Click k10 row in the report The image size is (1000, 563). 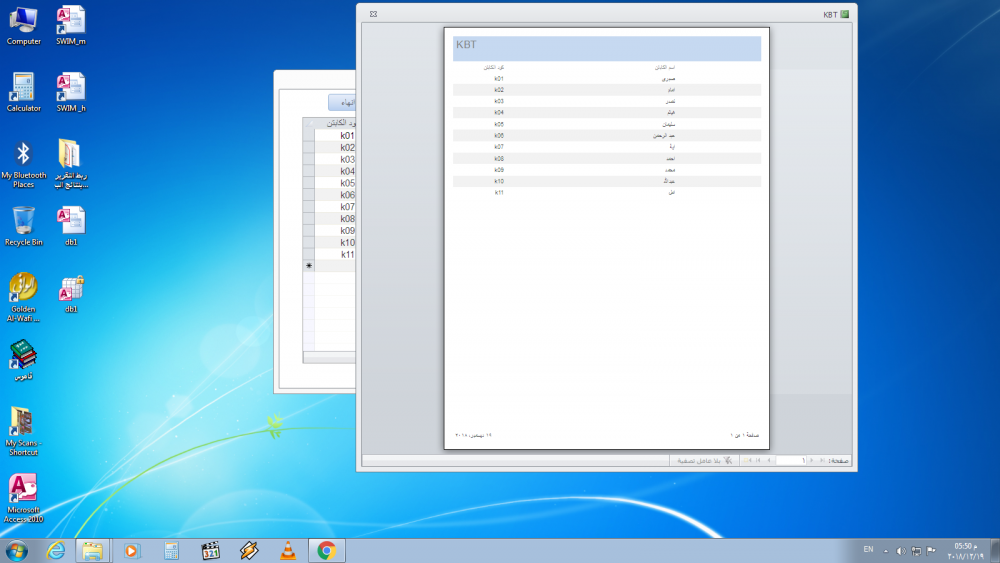tap(607, 181)
